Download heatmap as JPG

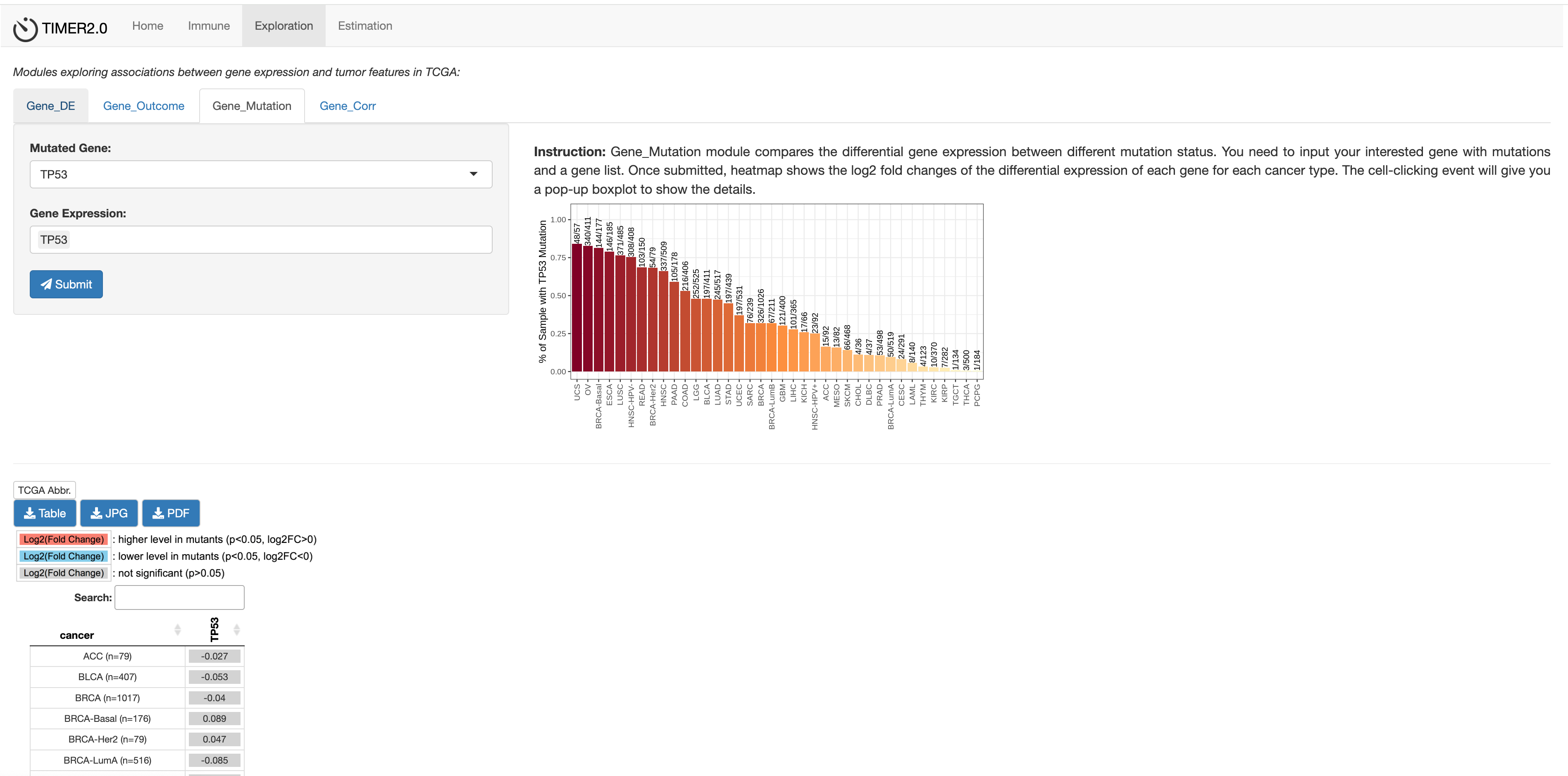[109, 513]
